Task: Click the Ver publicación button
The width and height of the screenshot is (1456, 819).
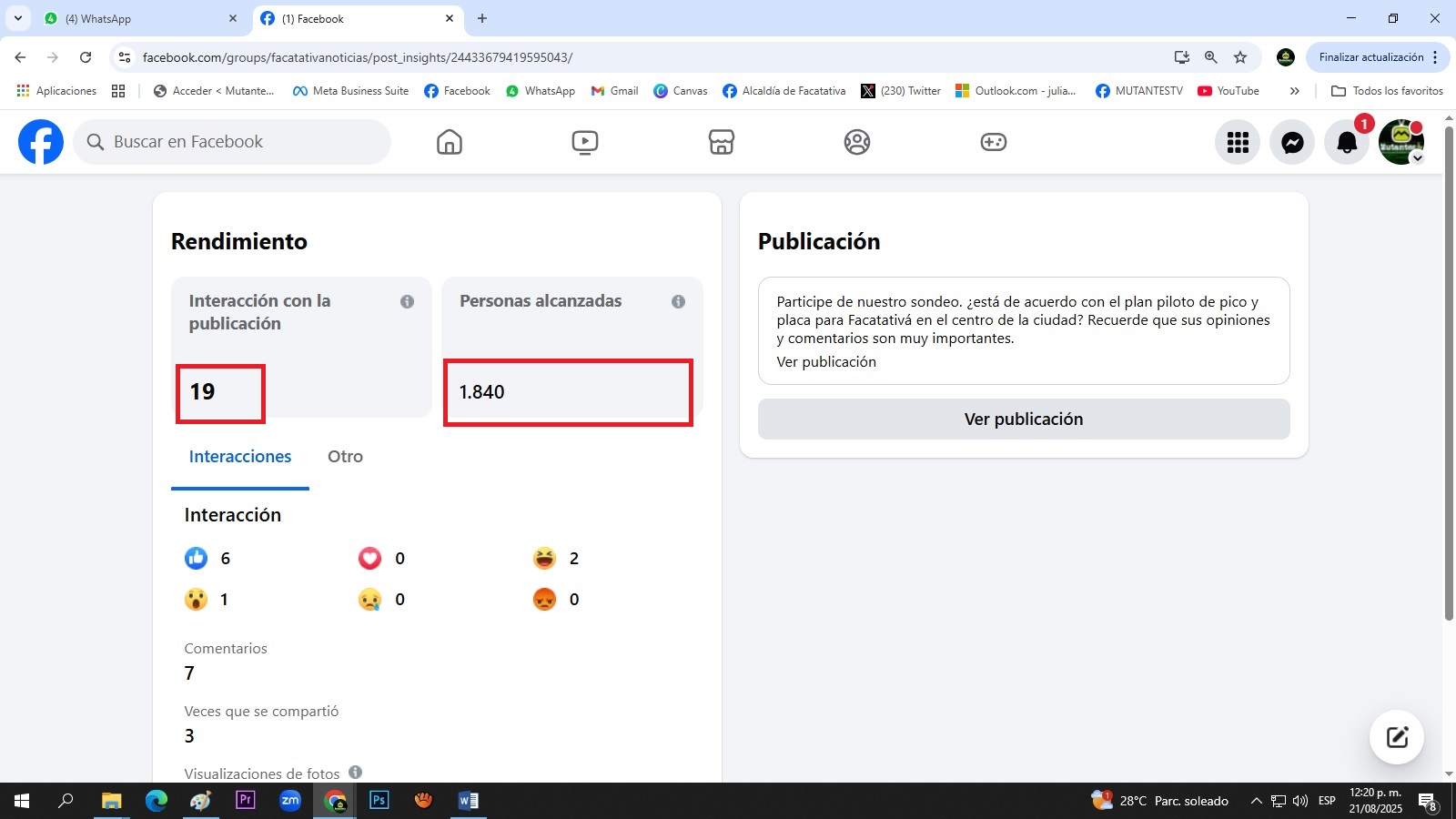Action: click(1024, 420)
